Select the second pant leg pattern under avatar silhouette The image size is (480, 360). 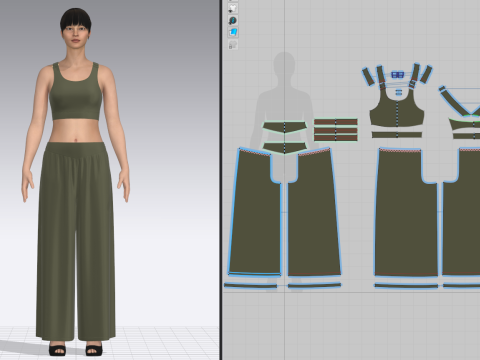tap(314, 213)
